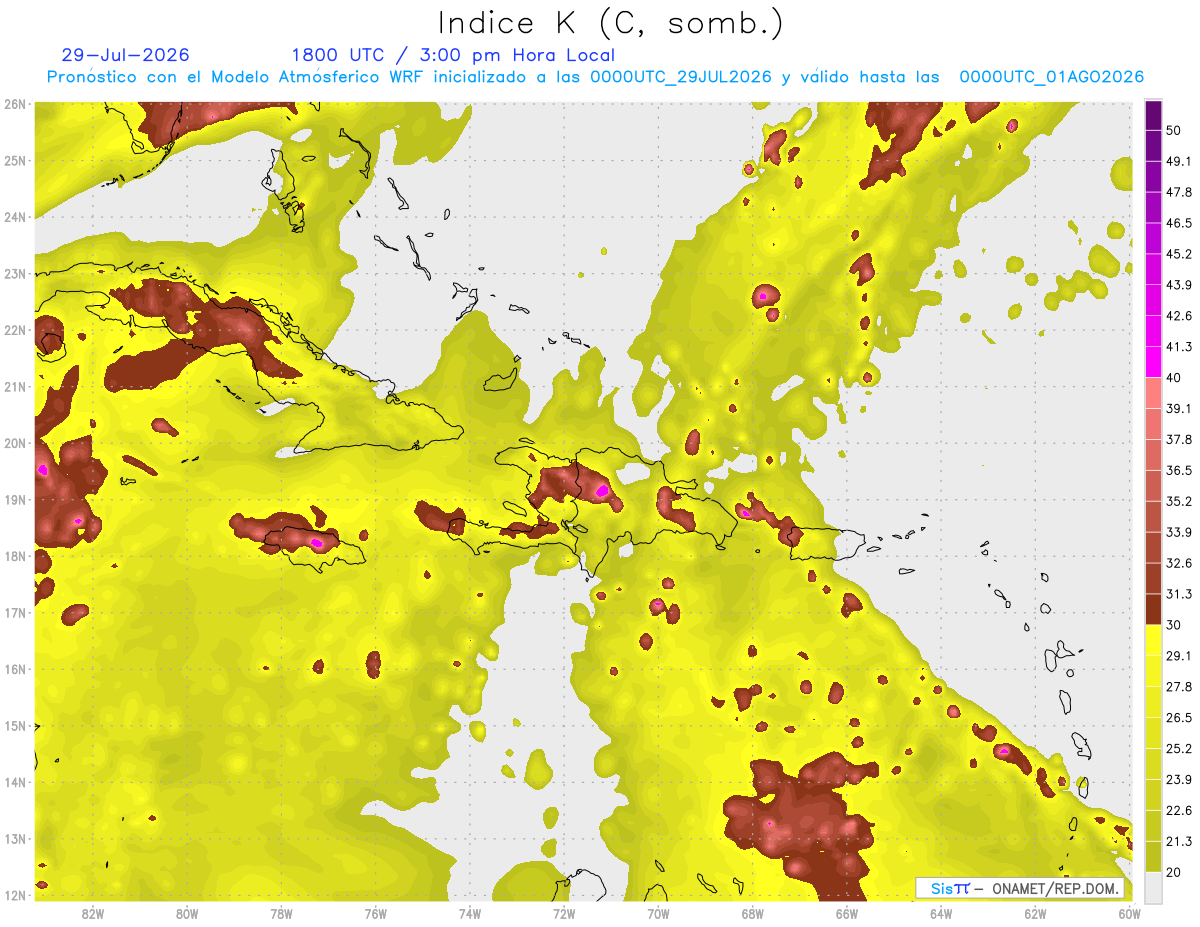Click the longitude label "66W"

click(x=847, y=913)
